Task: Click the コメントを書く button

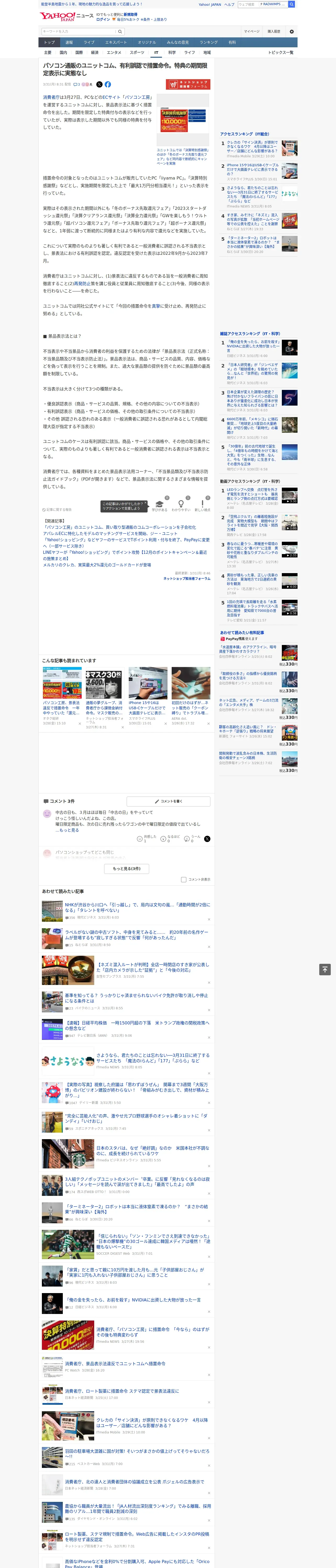Action: click(x=168, y=802)
